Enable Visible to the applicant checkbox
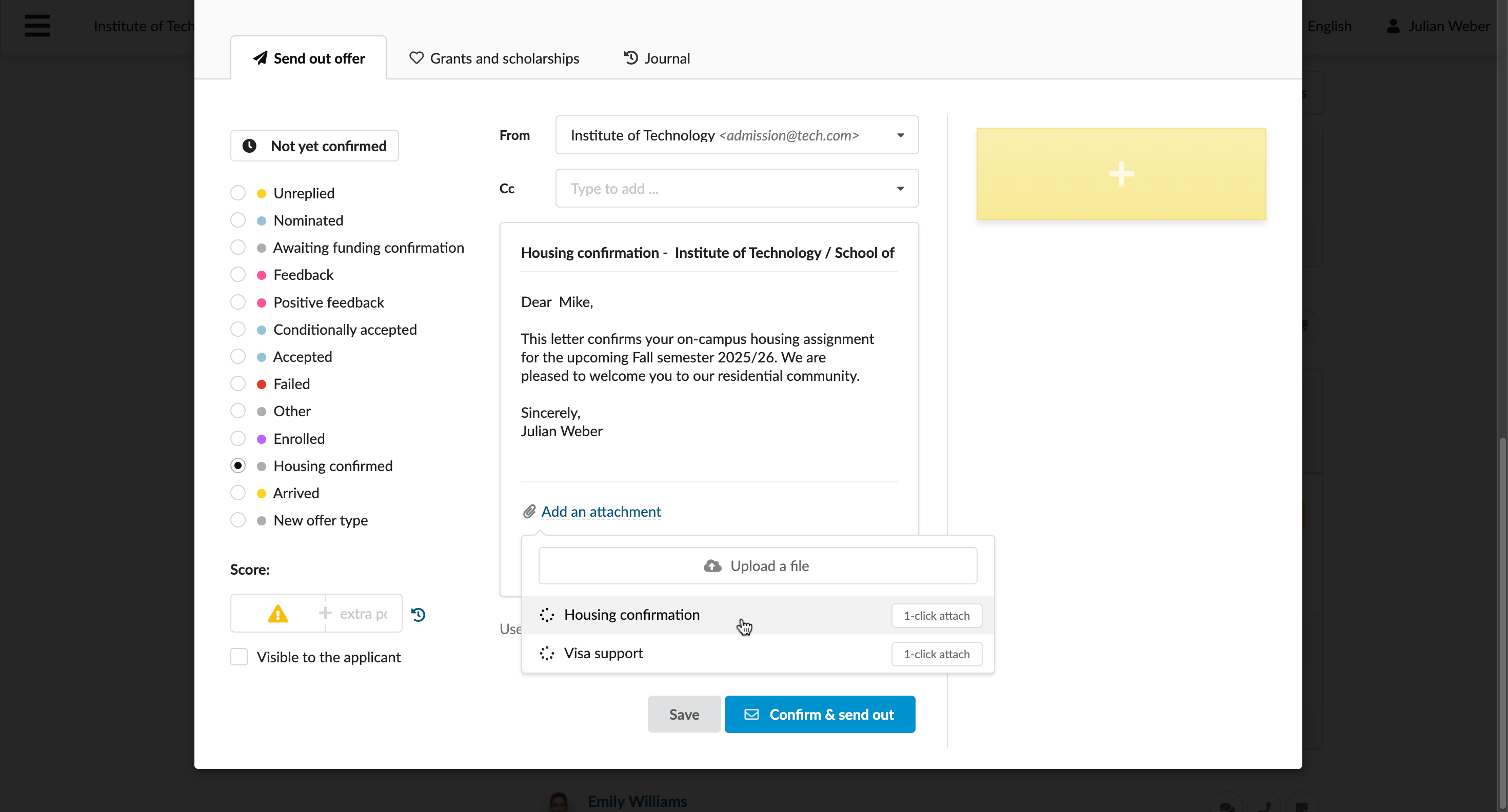The image size is (1508, 812). pos(239,656)
